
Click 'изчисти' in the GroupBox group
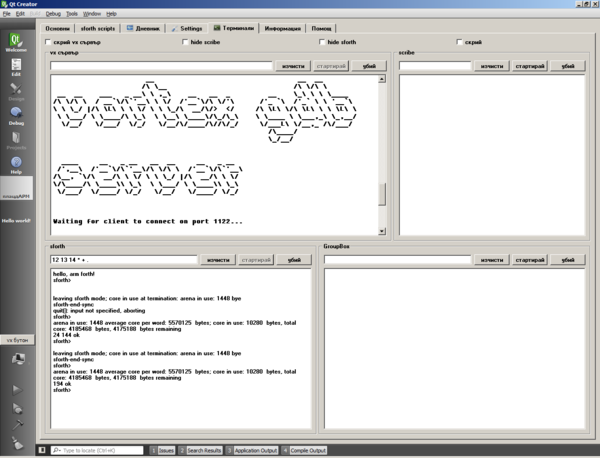(x=492, y=260)
